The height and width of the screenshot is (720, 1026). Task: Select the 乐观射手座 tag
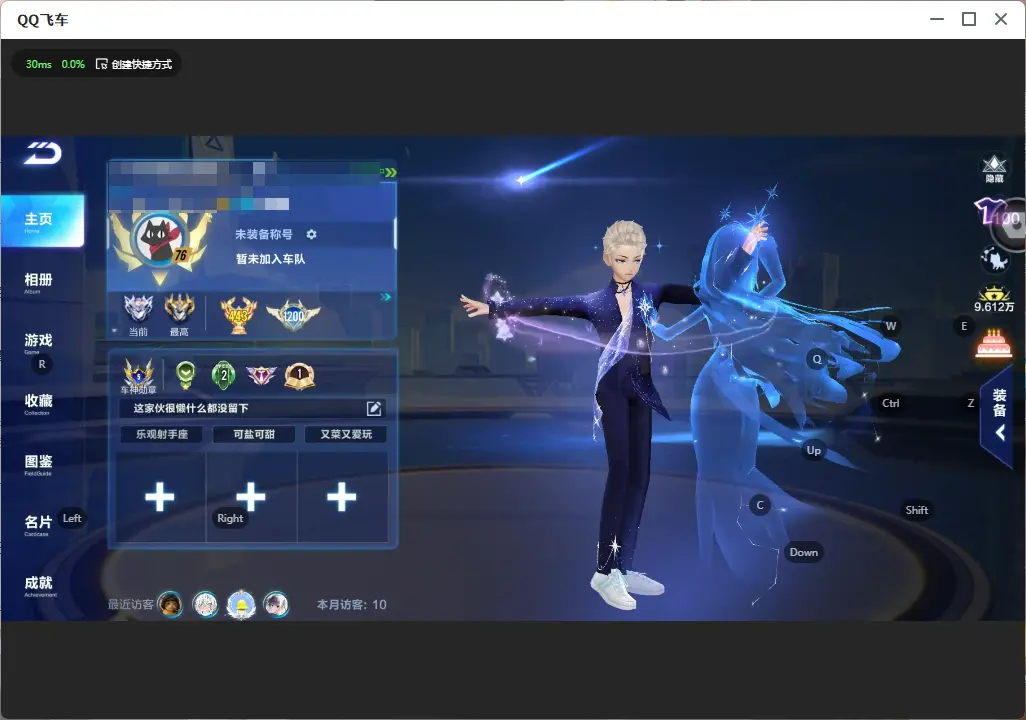click(x=162, y=434)
